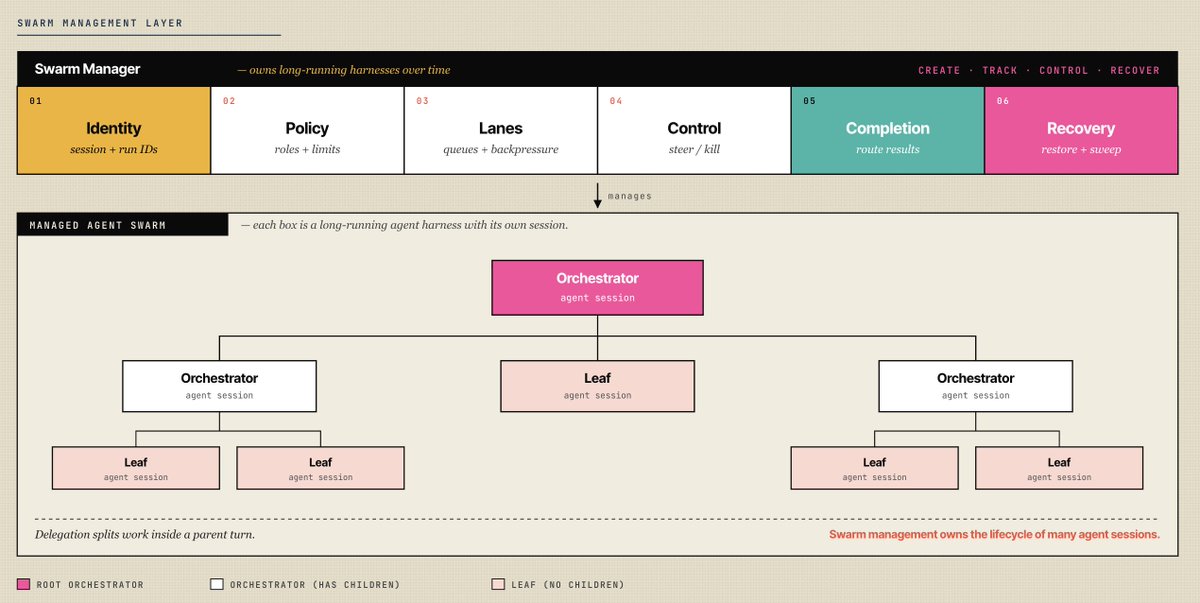Click the 'steer / kill' subtitle

click(x=694, y=149)
